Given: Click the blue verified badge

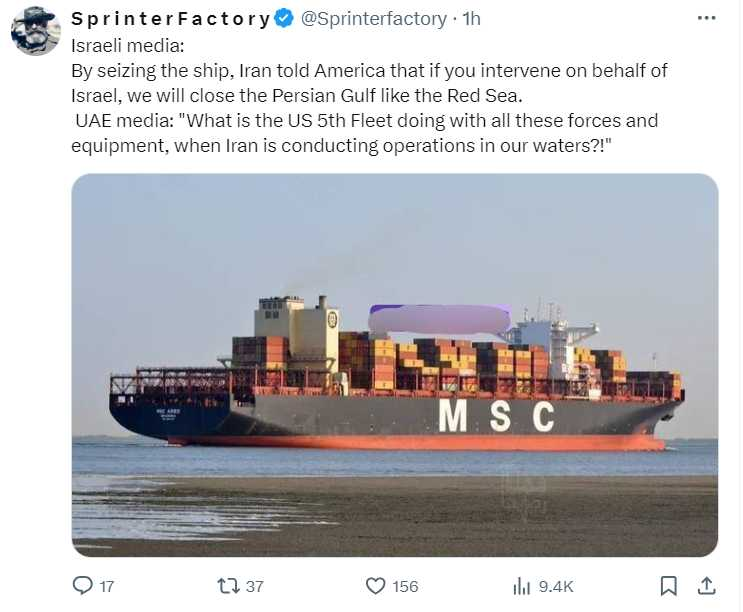Looking at the screenshot, I should coord(284,19).
